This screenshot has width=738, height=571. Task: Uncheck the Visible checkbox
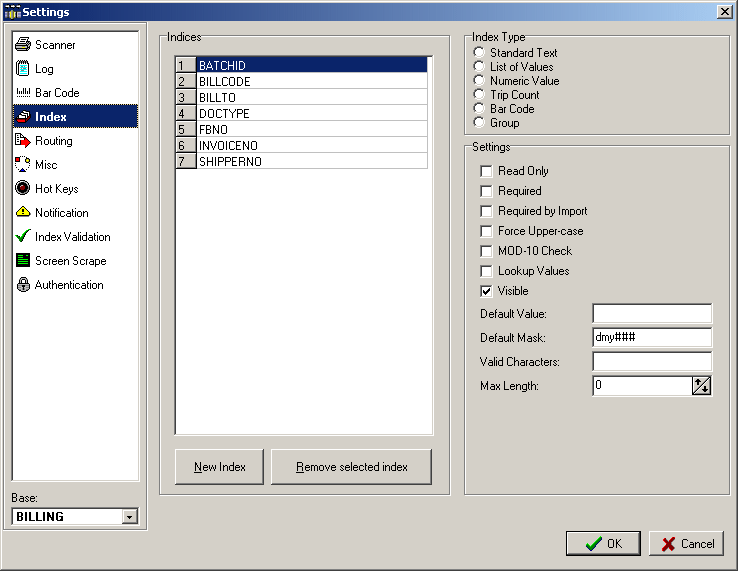coord(486,291)
